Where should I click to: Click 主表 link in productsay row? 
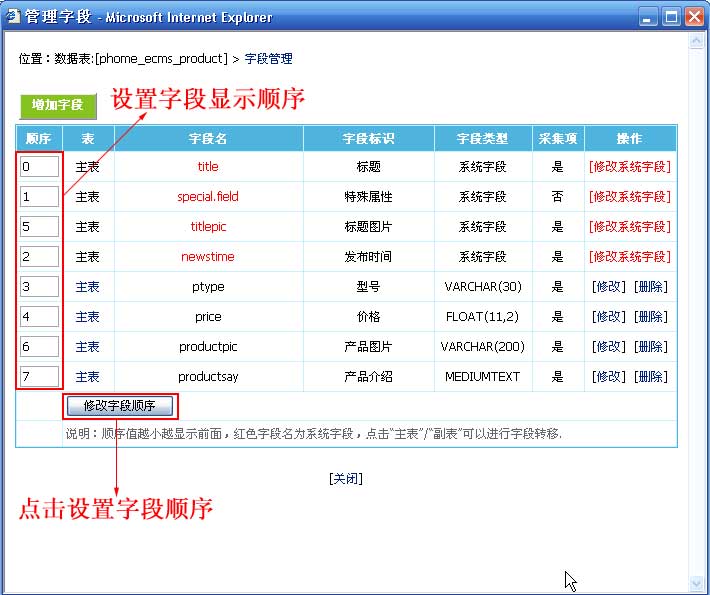[88, 377]
